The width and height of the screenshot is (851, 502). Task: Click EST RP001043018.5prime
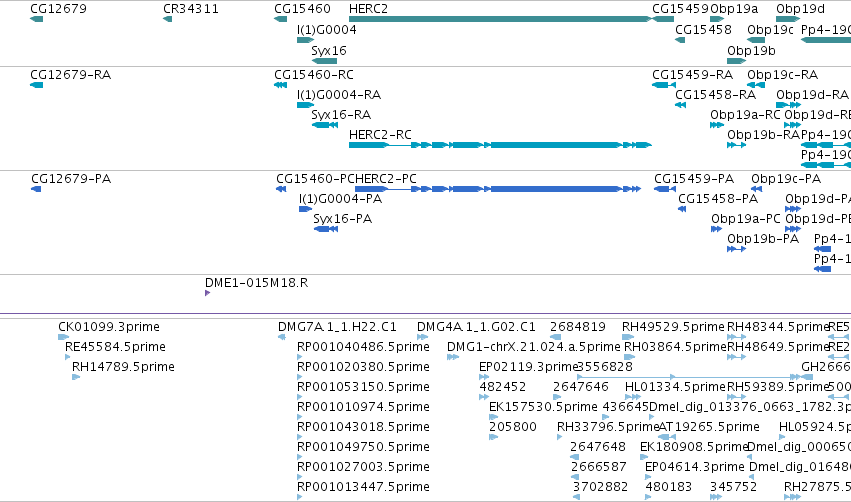[x=363, y=427]
